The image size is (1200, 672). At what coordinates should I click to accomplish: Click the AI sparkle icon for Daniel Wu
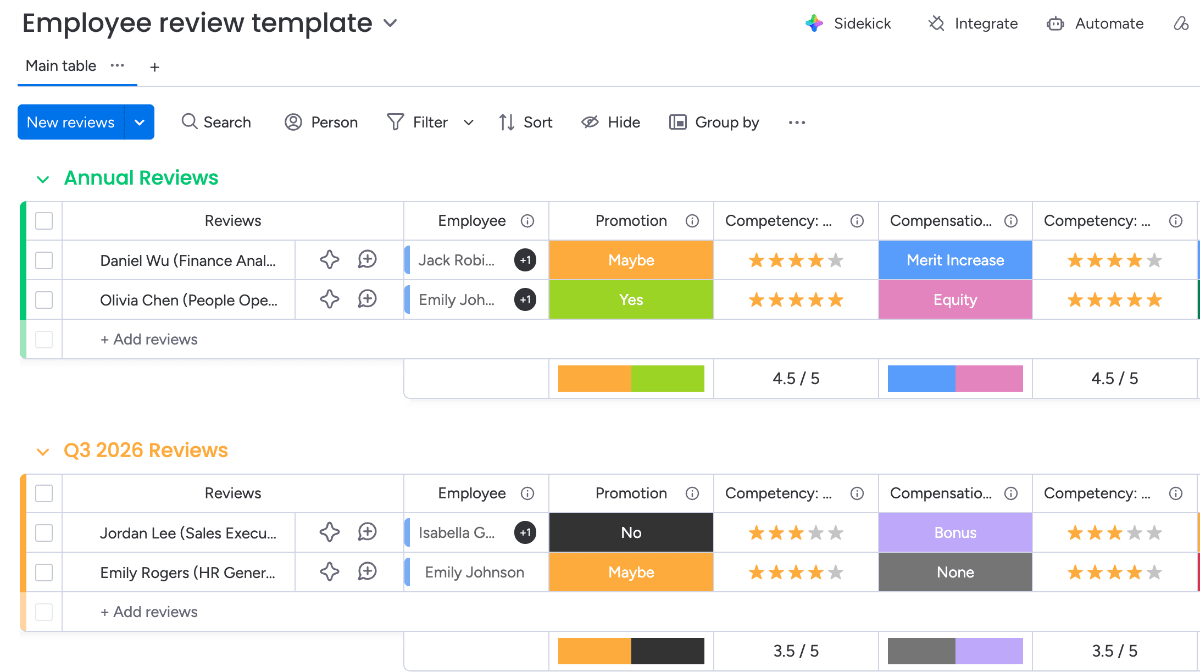coord(329,260)
